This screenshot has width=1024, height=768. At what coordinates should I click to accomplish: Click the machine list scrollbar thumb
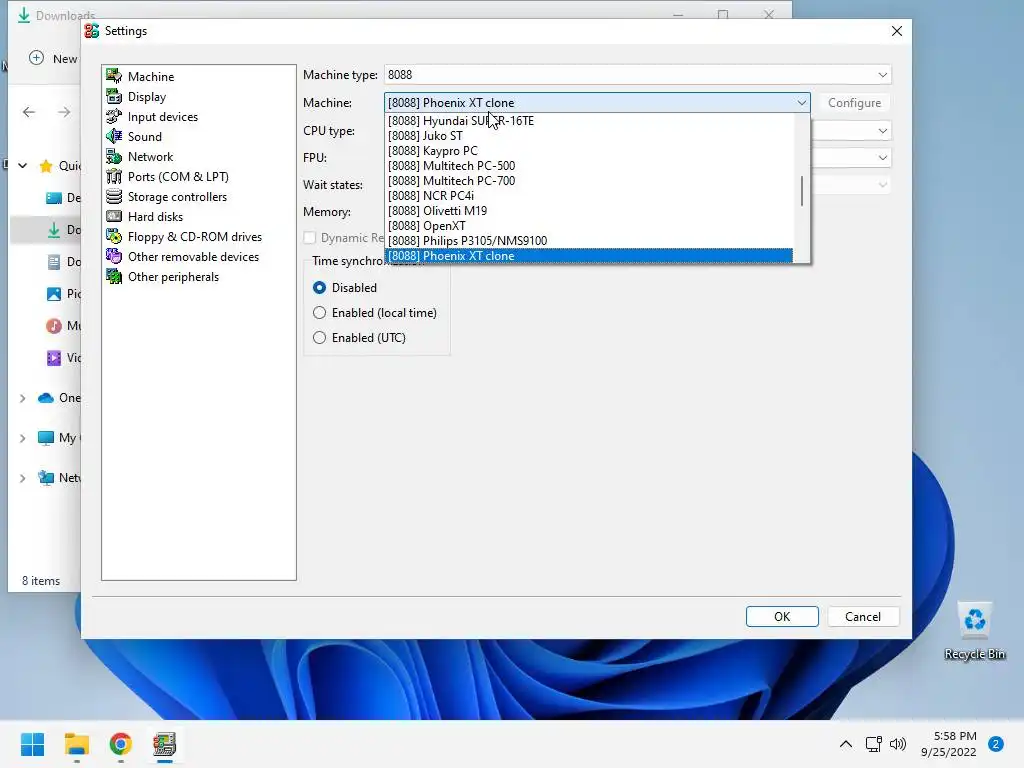coord(802,191)
